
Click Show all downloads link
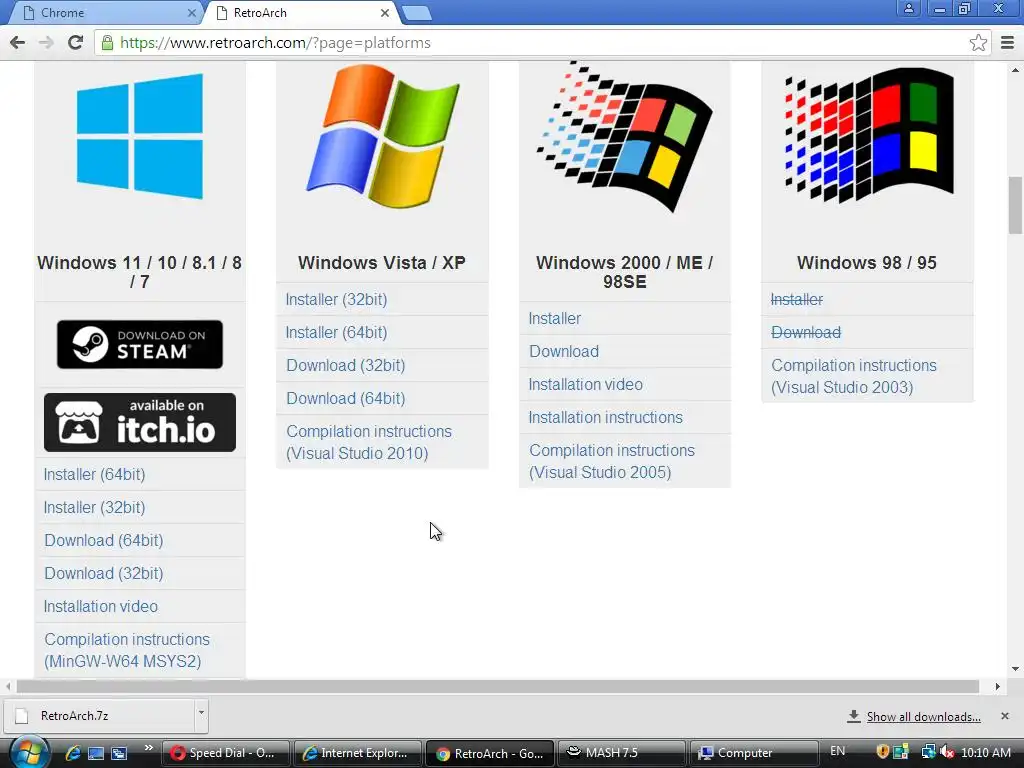tap(923, 716)
